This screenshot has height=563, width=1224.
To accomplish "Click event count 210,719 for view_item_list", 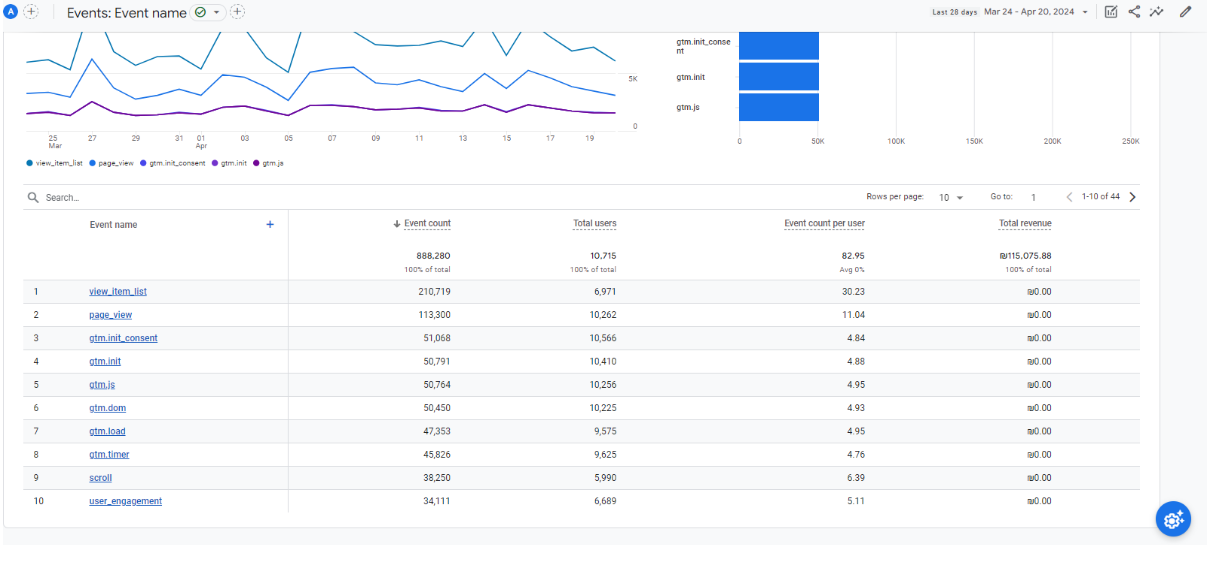I will [434, 292].
